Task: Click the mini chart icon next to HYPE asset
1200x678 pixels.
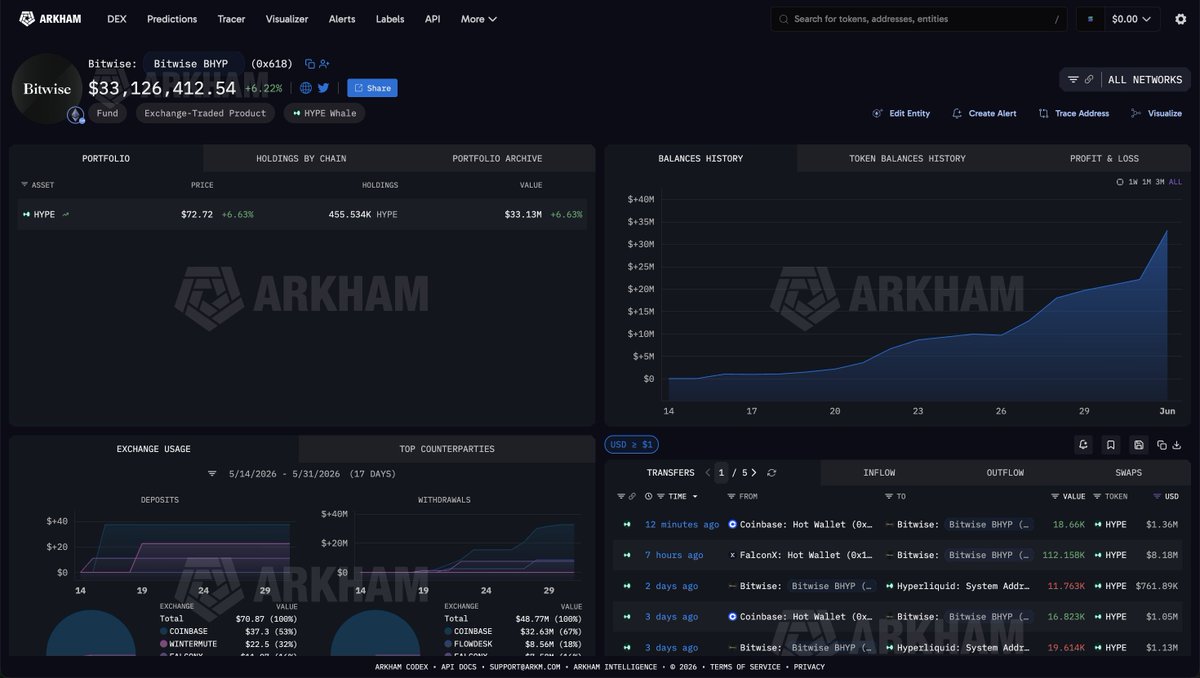Action: point(66,214)
